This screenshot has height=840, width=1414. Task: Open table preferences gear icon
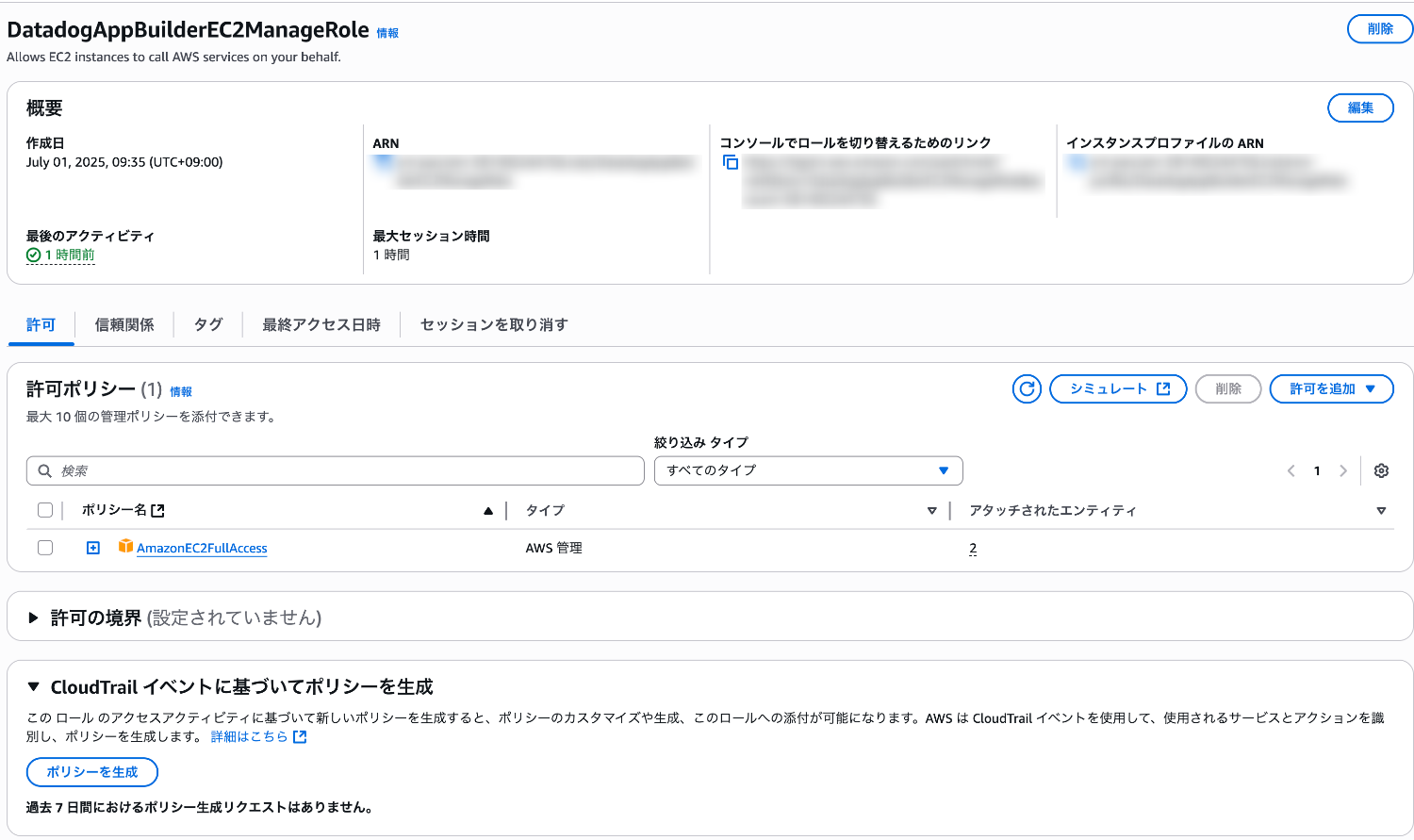tap(1381, 470)
